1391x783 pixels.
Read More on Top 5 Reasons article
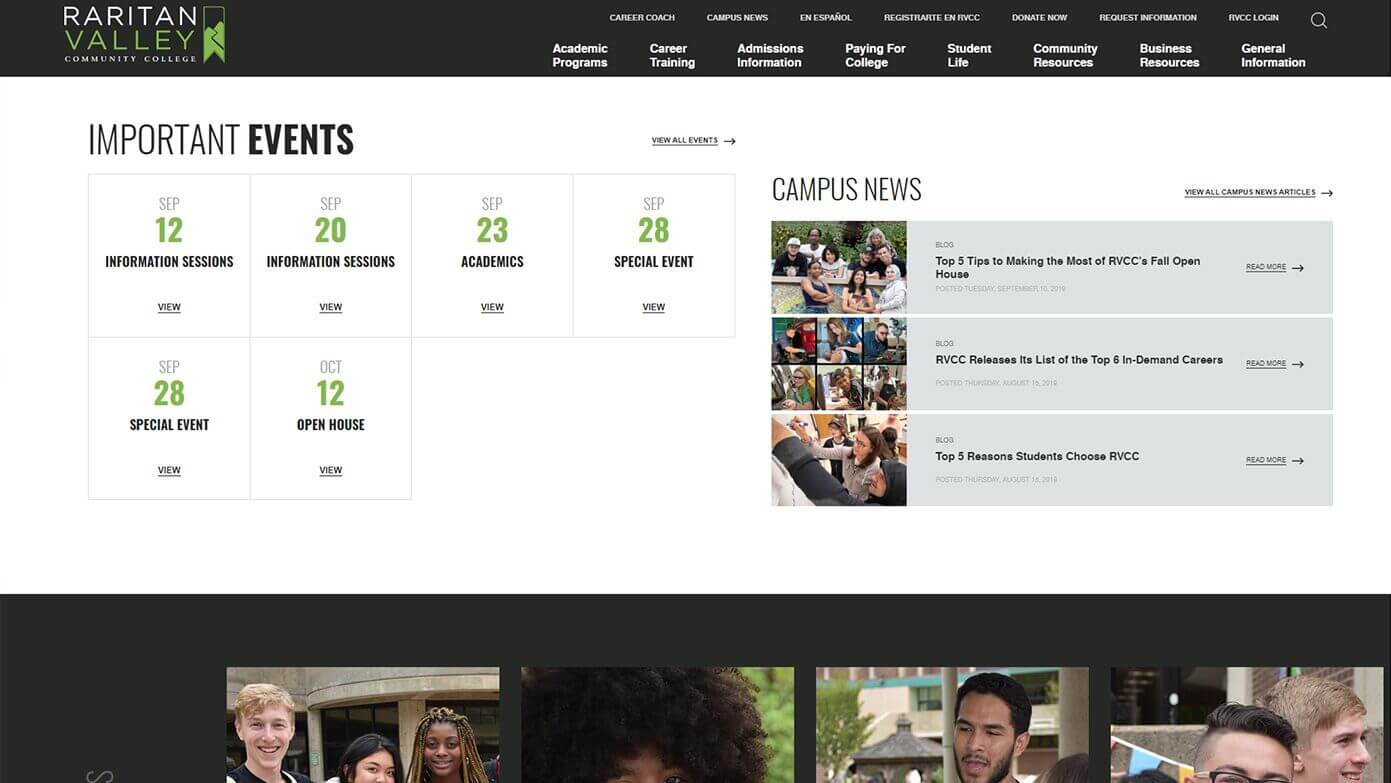1266,461
